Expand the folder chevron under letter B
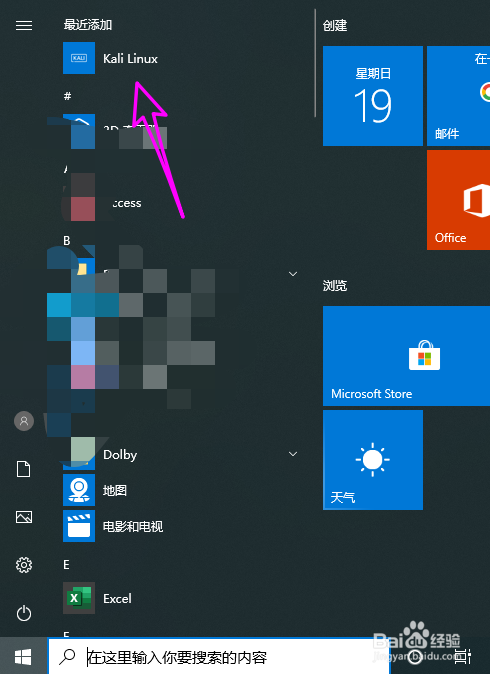The height and width of the screenshot is (674, 490). (293, 274)
